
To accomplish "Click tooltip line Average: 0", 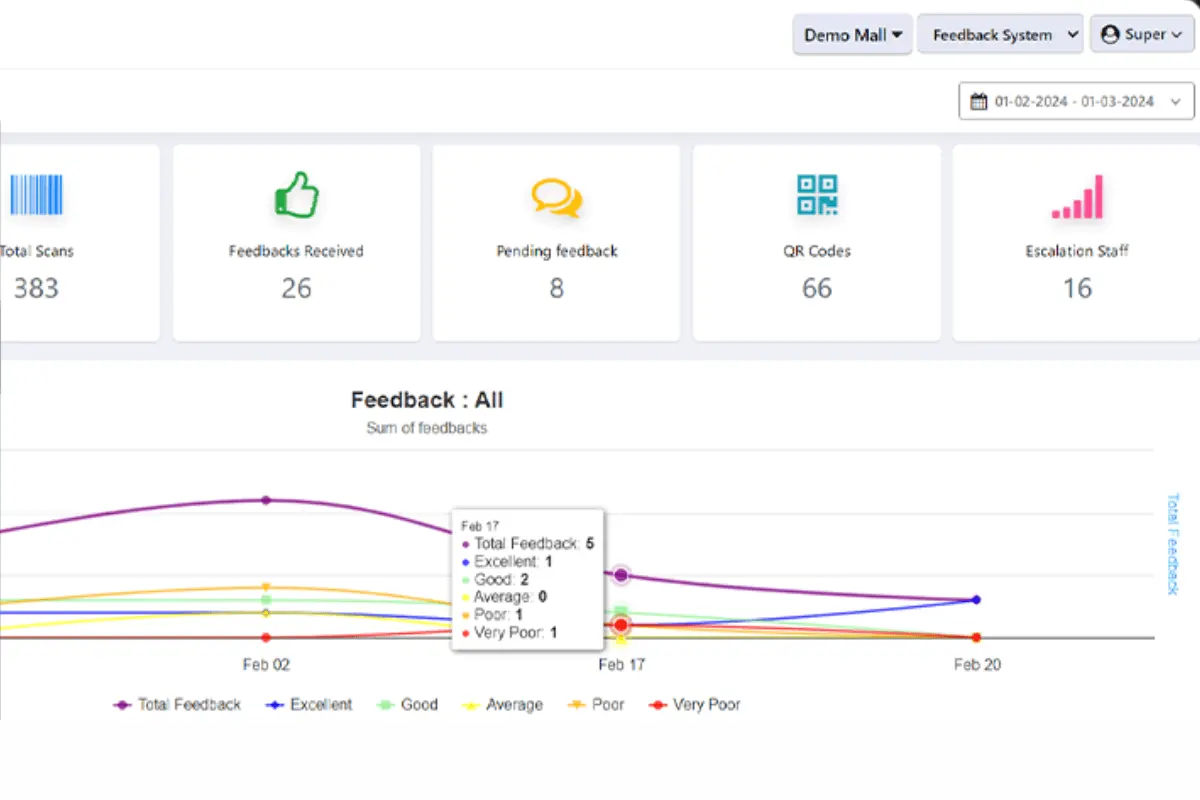I will [x=504, y=597].
